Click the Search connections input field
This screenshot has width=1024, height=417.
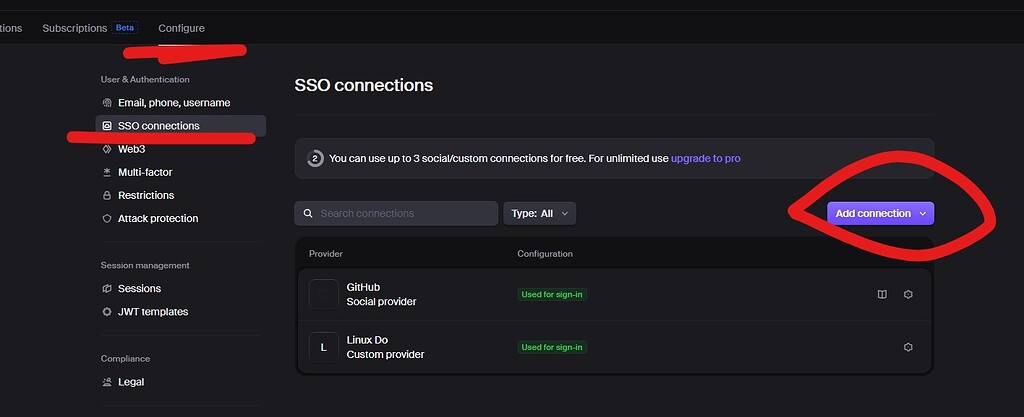point(396,213)
